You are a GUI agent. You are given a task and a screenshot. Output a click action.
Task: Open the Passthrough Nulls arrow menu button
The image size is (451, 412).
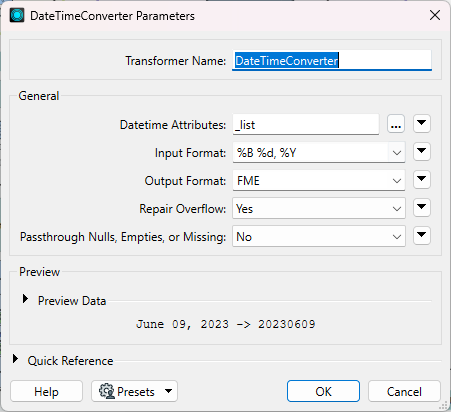(x=422, y=236)
